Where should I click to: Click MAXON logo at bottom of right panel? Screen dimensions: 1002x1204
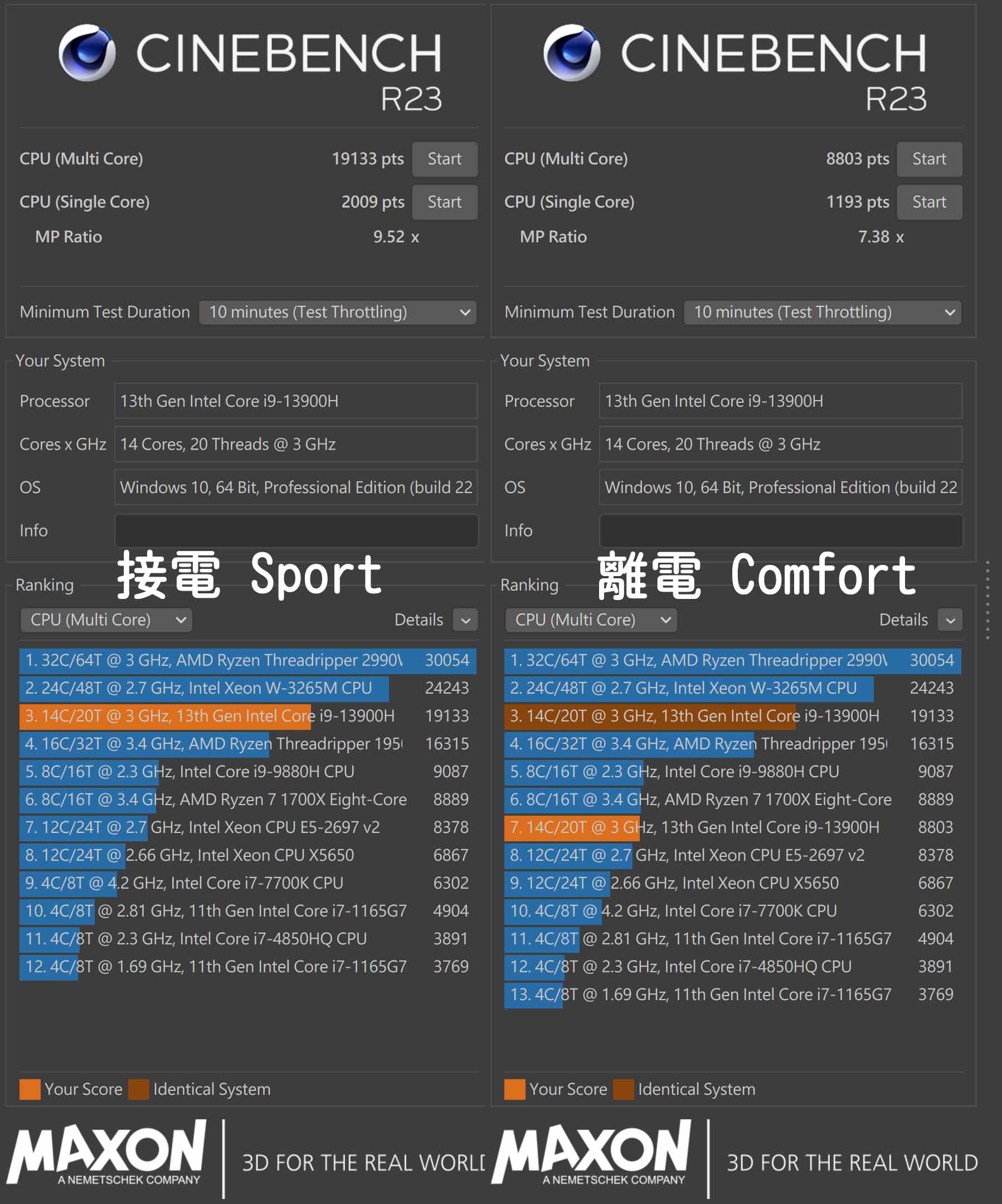tap(592, 1152)
